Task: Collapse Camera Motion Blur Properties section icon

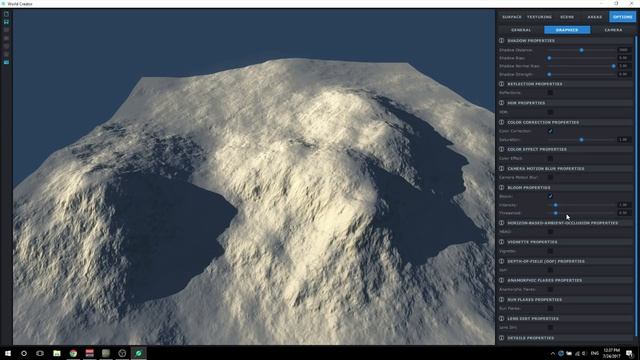Action: click(502, 169)
